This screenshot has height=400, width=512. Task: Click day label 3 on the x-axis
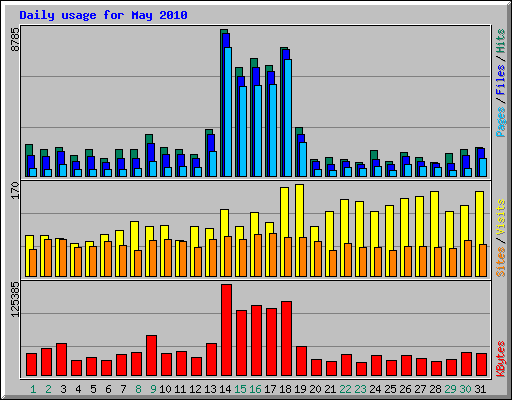(x=63, y=389)
